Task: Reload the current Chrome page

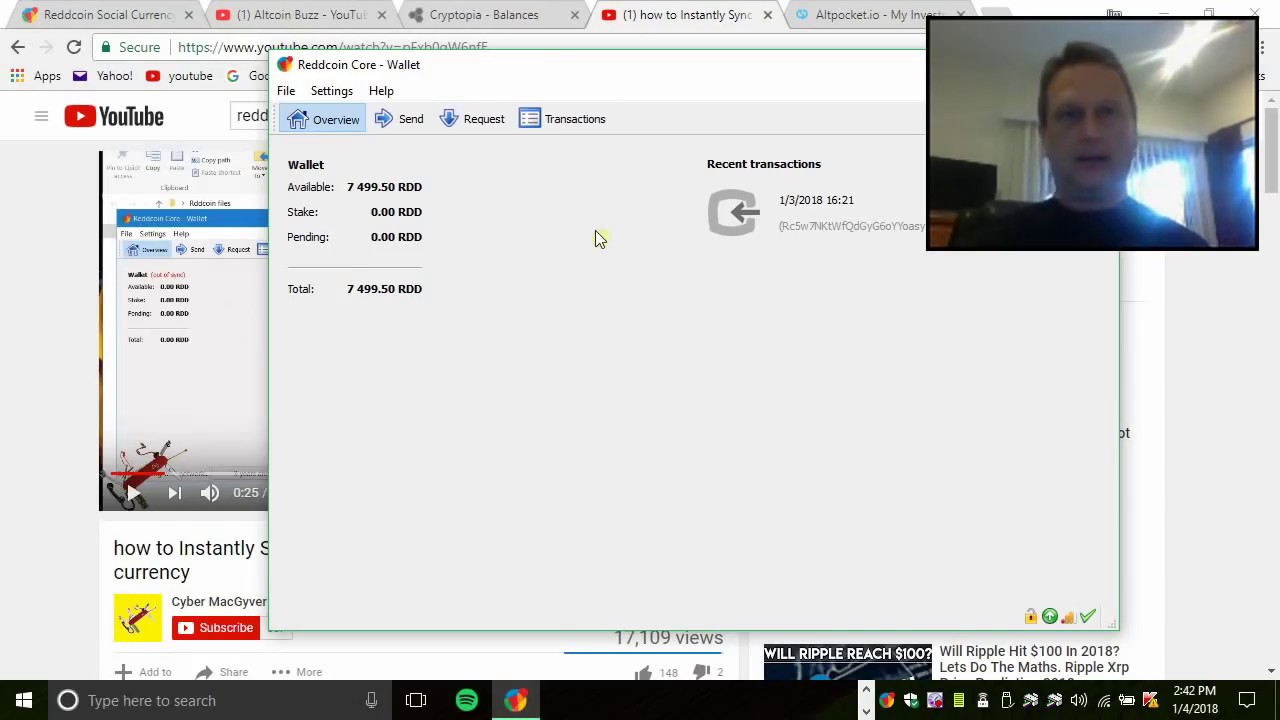Action: 74,47
